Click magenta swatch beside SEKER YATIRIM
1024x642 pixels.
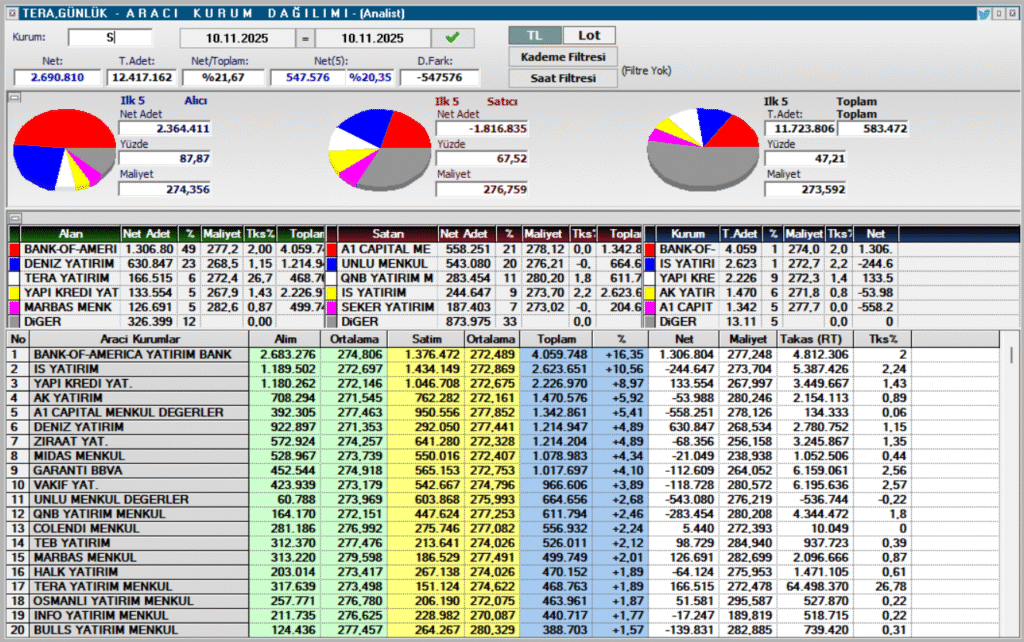[332, 307]
